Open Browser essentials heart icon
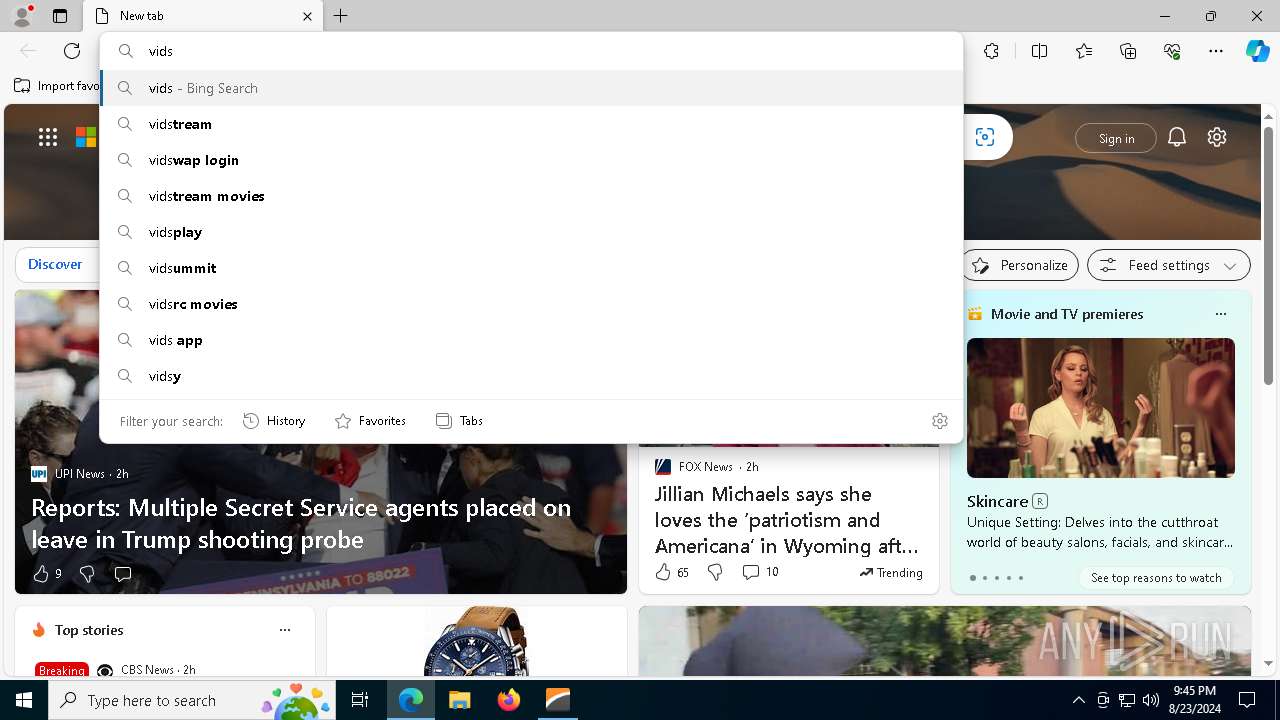1280x720 pixels. 1172,51
